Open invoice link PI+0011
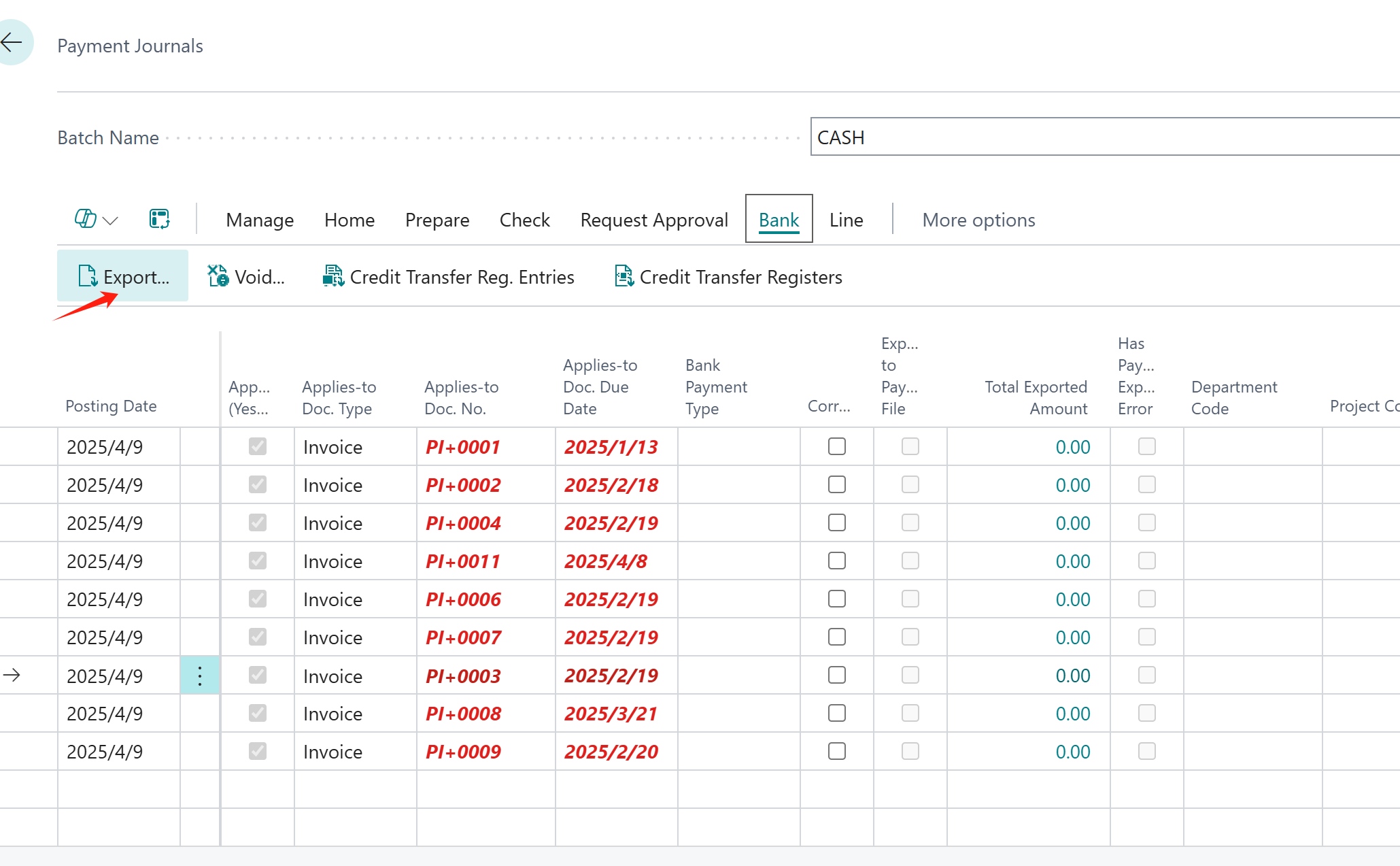Image resolution: width=1400 pixels, height=866 pixels. tap(462, 561)
